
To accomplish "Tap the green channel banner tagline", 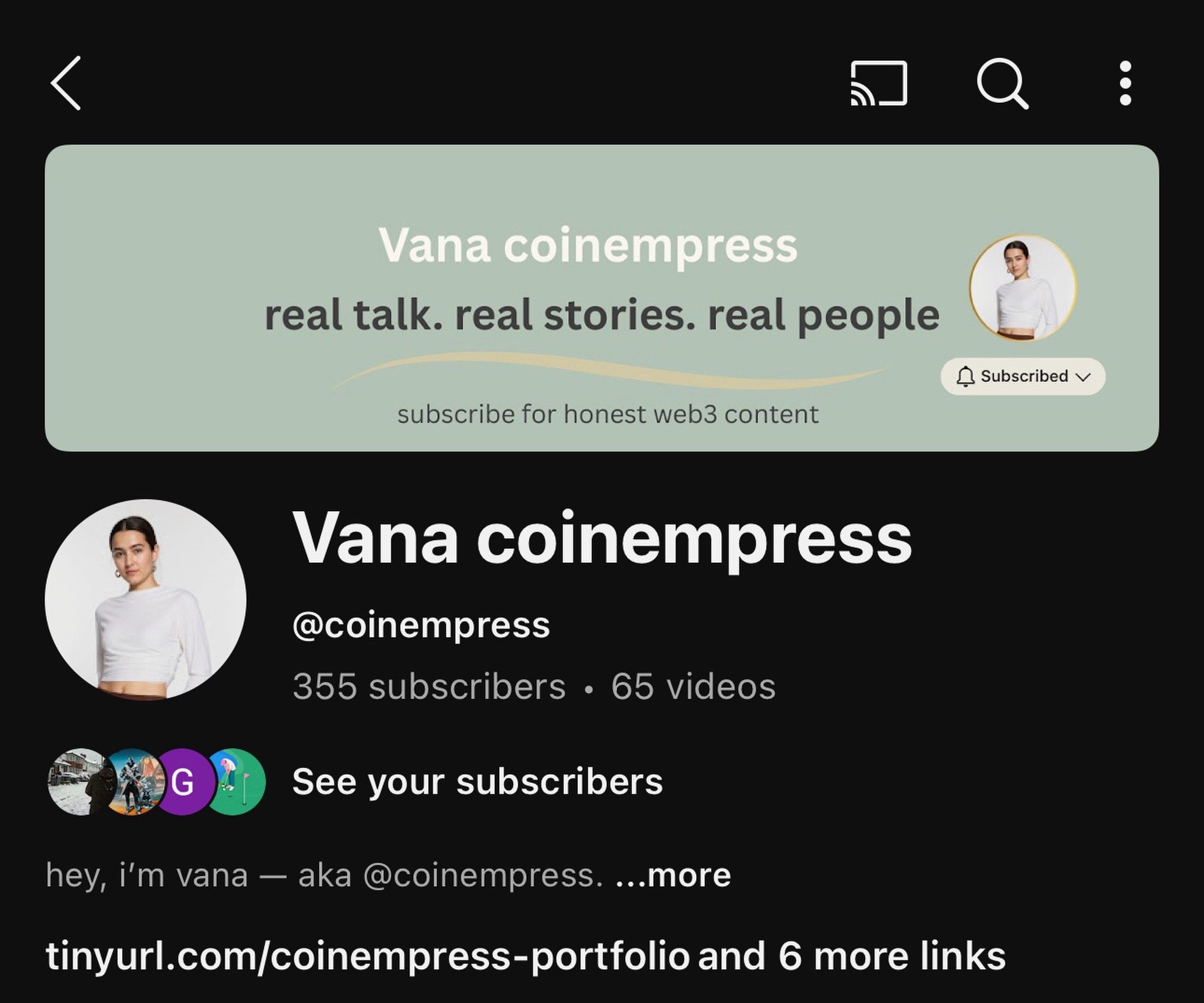I will 602,315.
